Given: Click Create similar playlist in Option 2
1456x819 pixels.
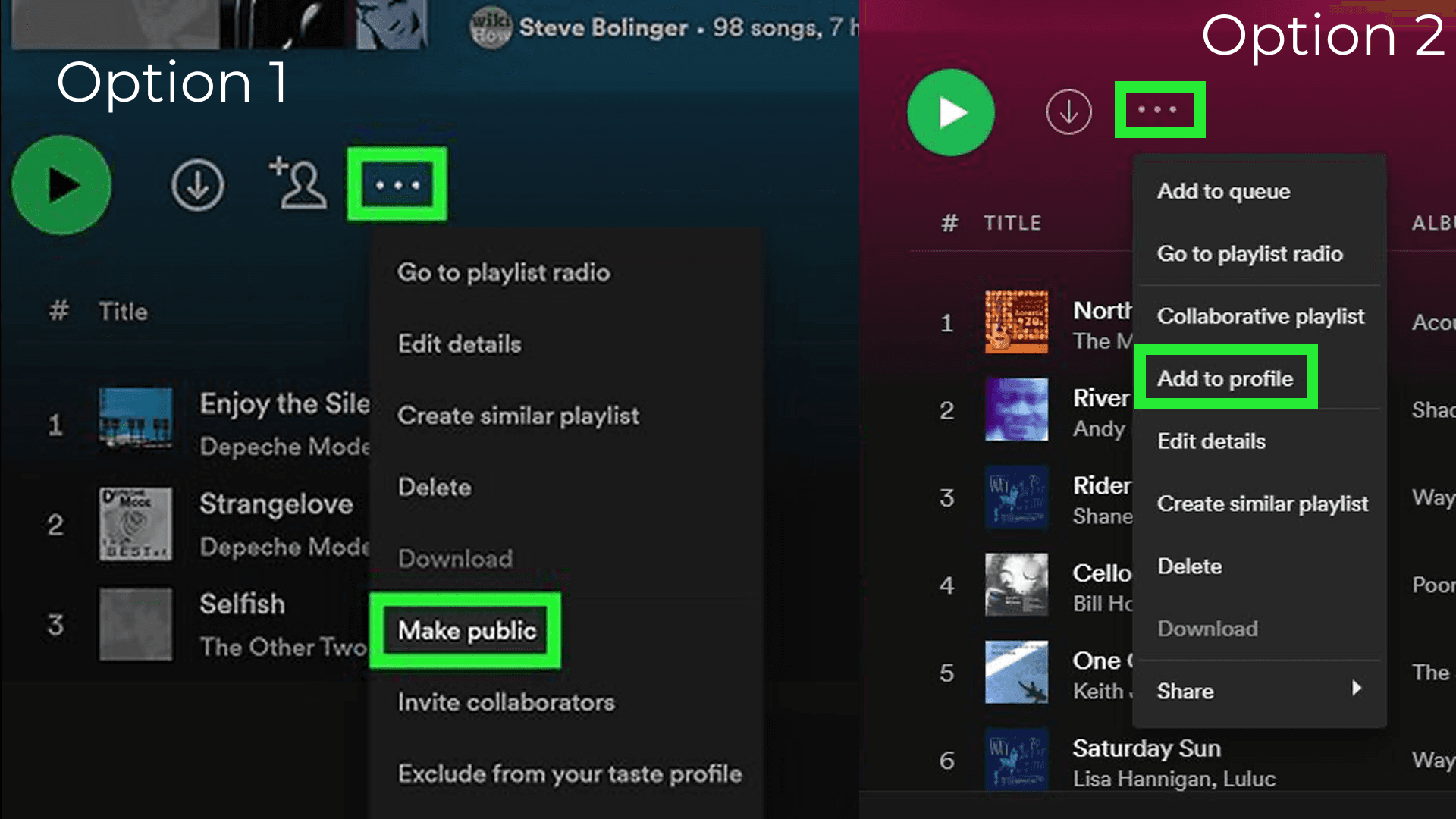Looking at the screenshot, I should [1263, 504].
